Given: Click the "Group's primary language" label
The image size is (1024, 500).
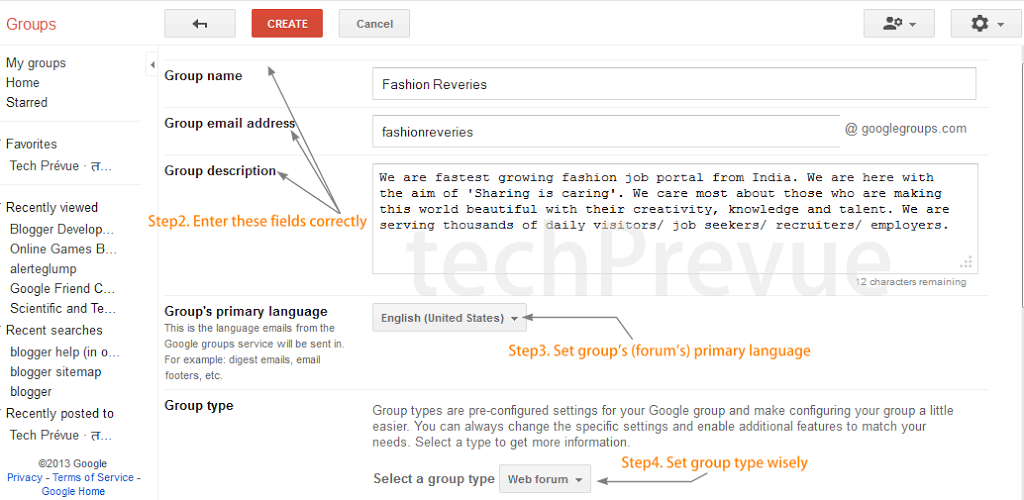Looking at the screenshot, I should (246, 311).
